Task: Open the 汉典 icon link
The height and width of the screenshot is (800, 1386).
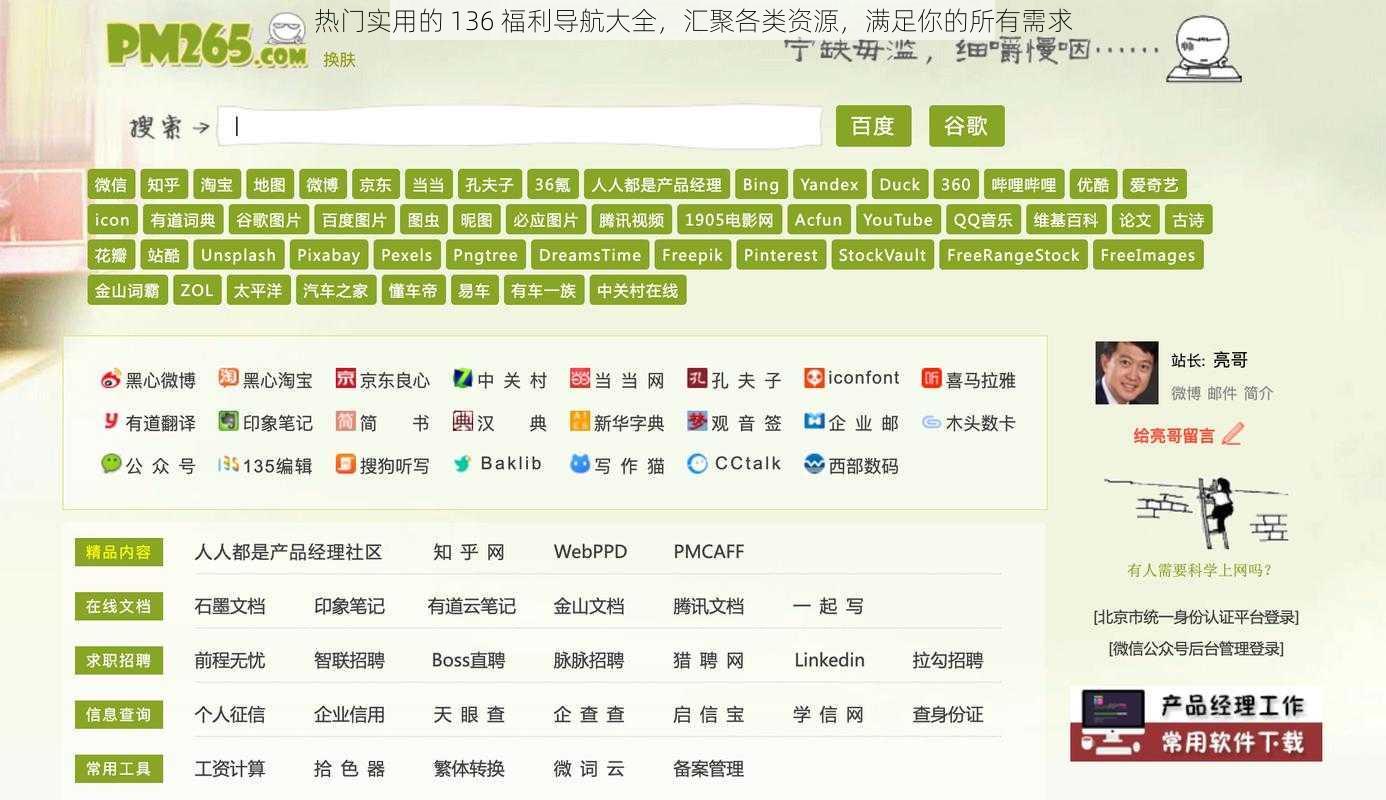Action: point(500,423)
